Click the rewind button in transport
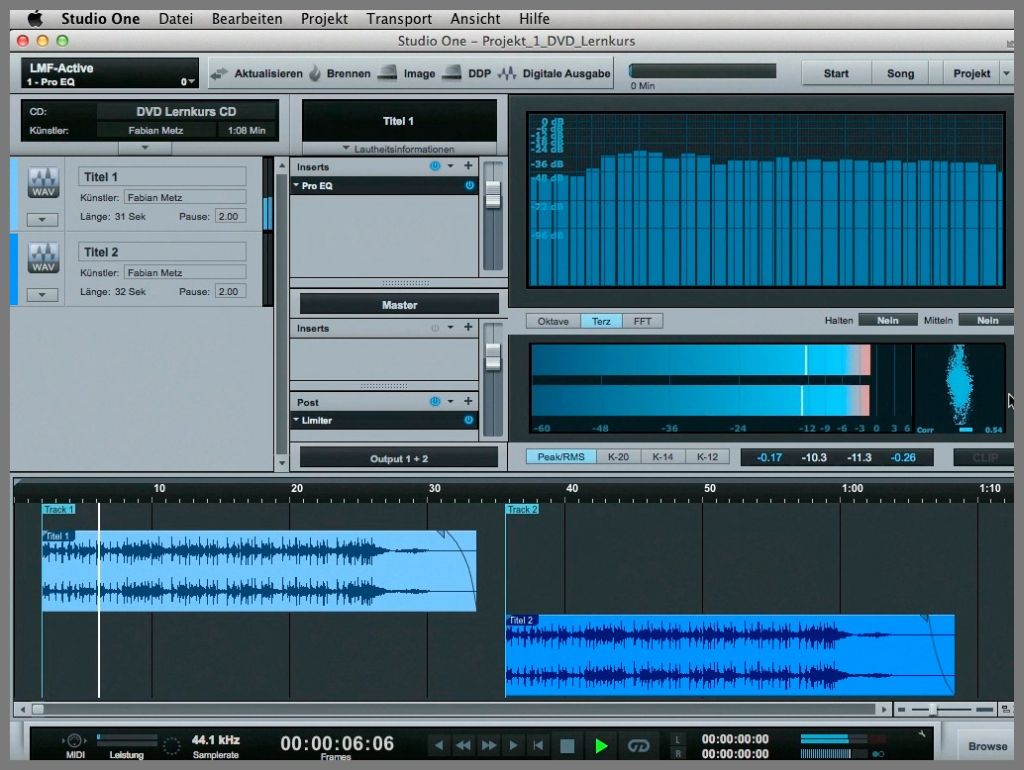 463,745
